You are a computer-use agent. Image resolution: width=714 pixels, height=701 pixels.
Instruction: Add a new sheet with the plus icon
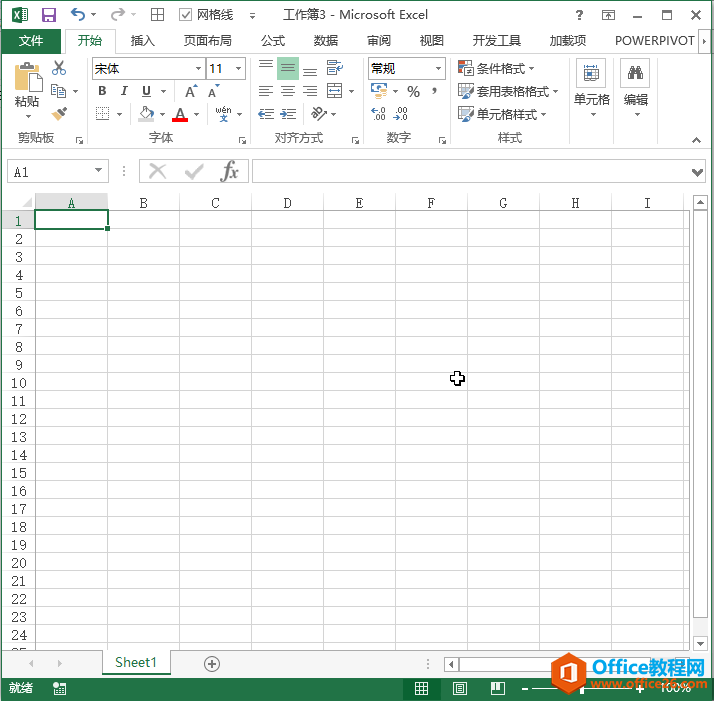pyautogui.click(x=212, y=664)
